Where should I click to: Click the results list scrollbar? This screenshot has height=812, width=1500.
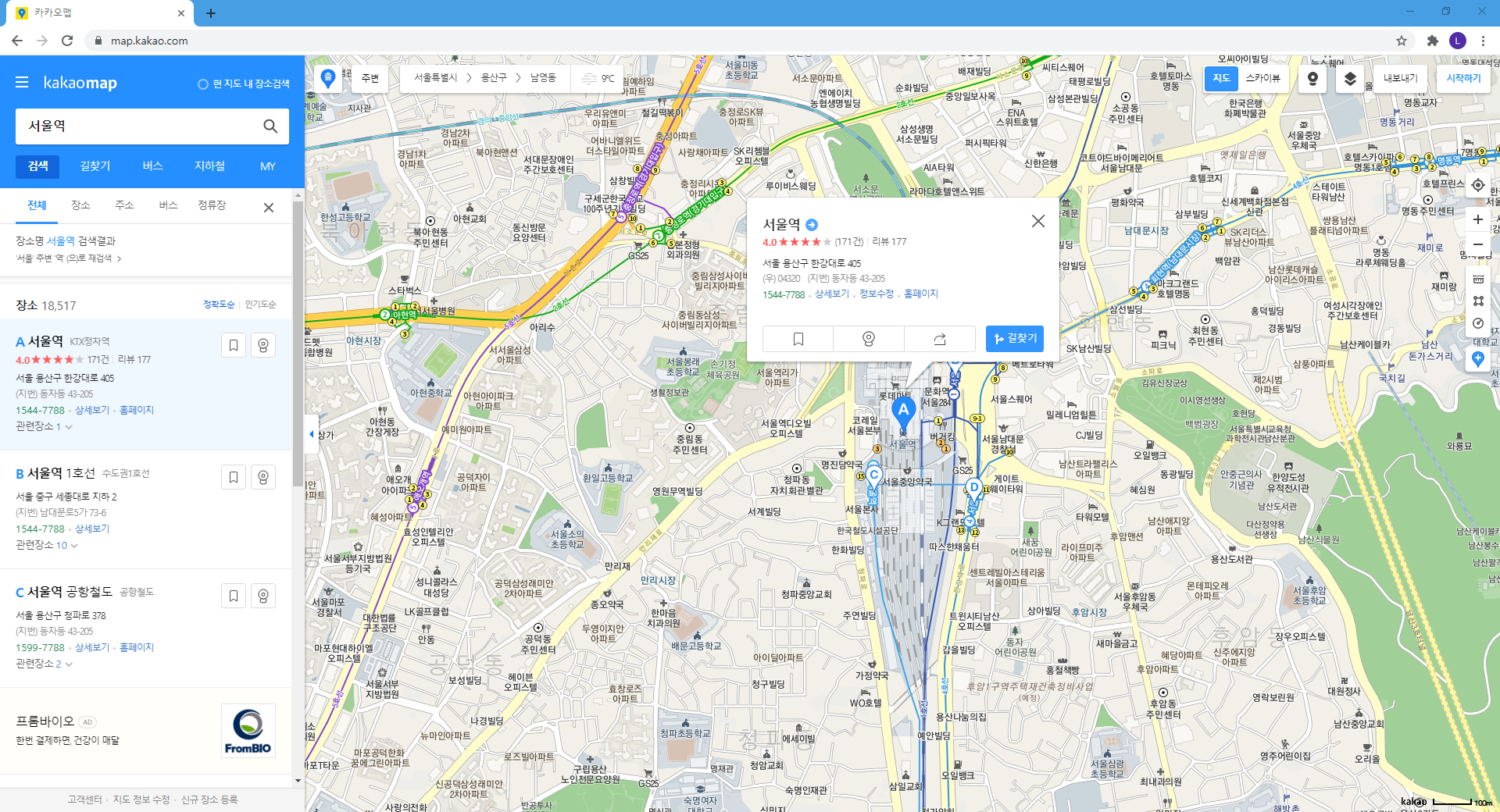tap(298, 344)
